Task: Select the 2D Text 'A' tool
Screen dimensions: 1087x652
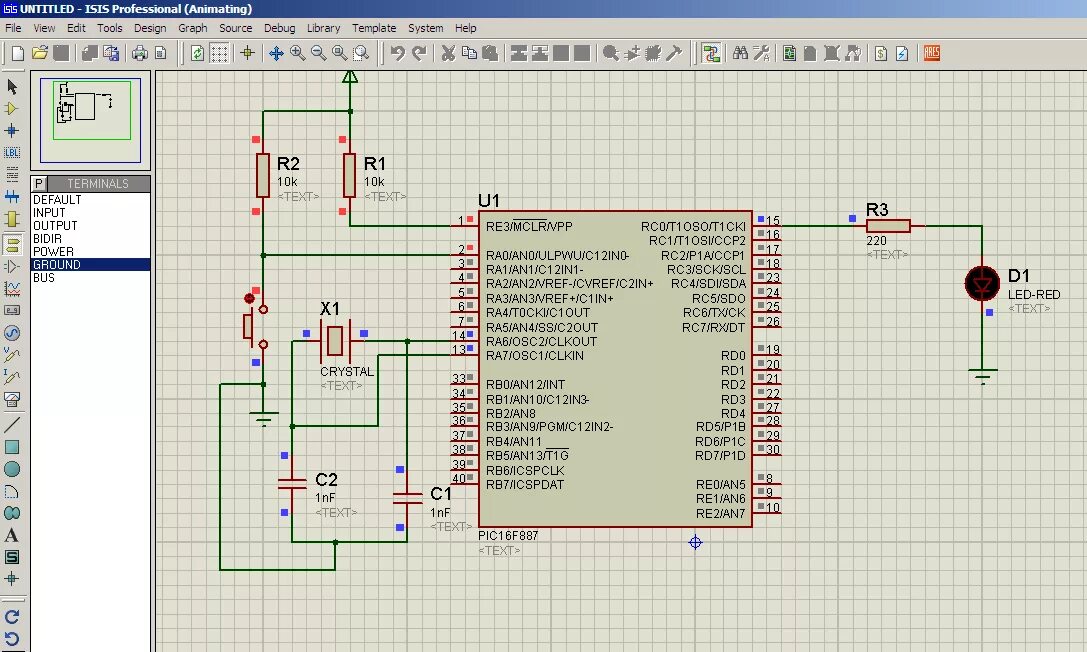Action: click(12, 535)
